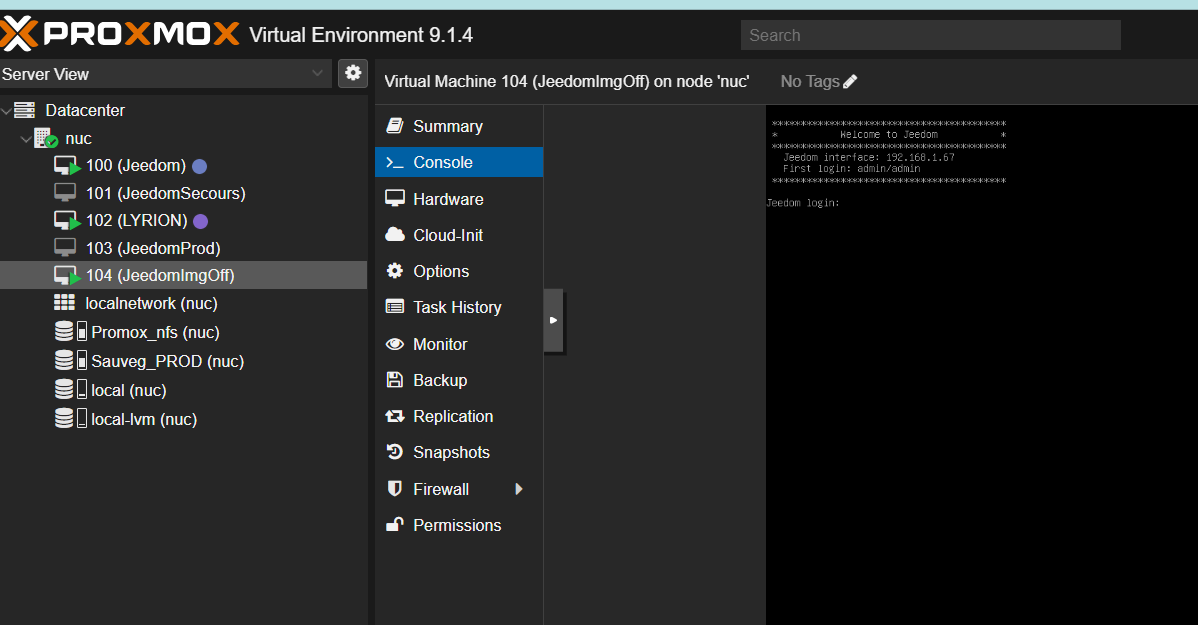1198x625 pixels.
Task: Click into the top Search field
Action: [x=930, y=35]
